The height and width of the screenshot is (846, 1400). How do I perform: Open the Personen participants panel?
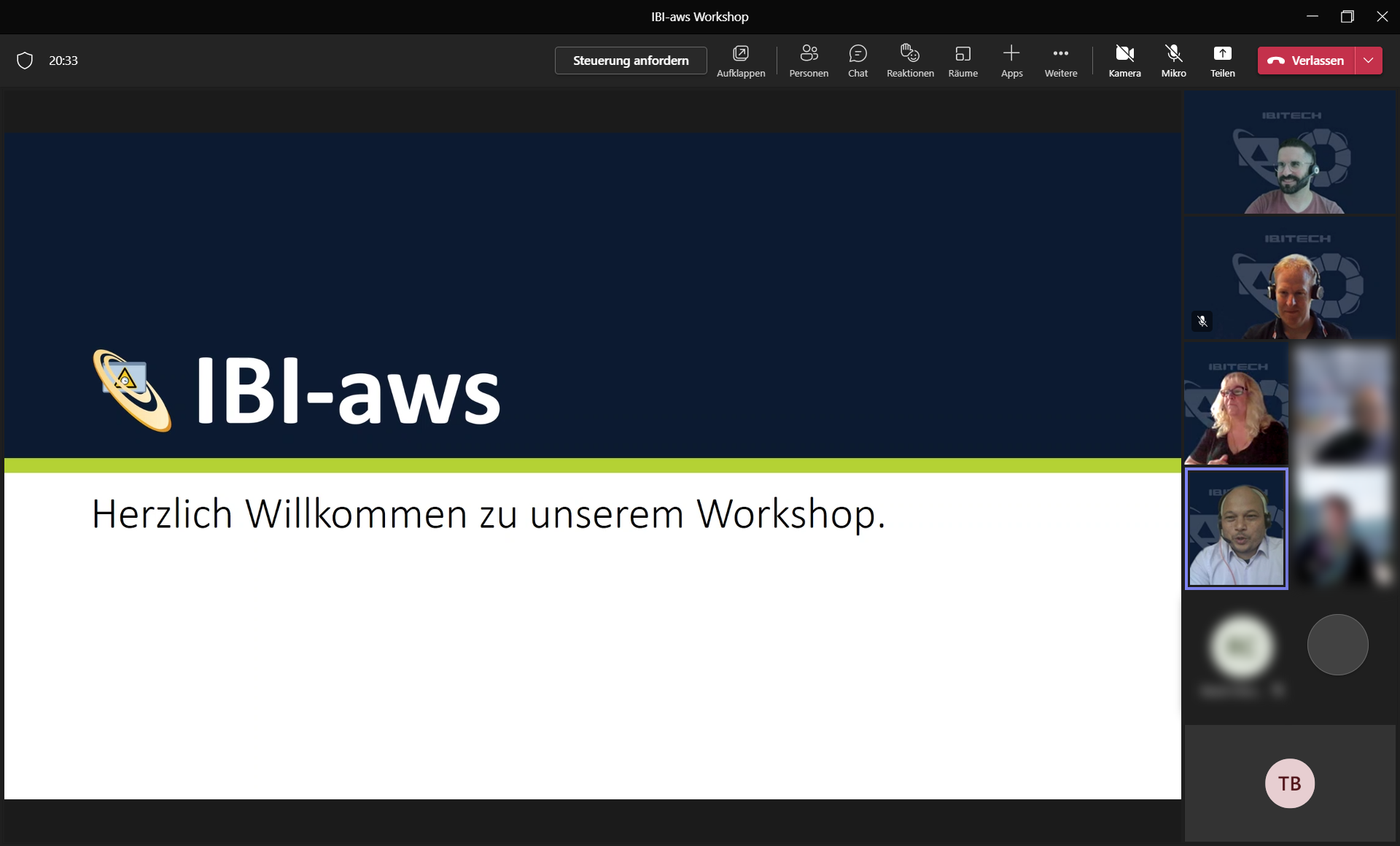(807, 61)
